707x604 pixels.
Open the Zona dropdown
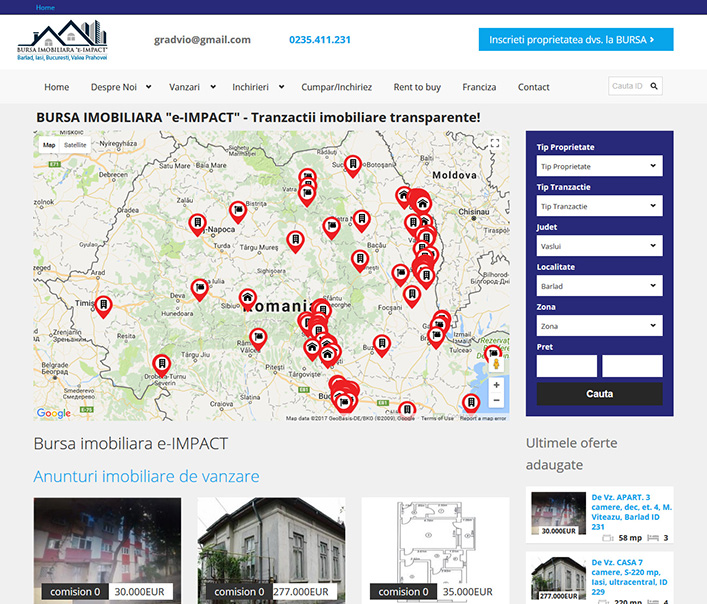599,325
